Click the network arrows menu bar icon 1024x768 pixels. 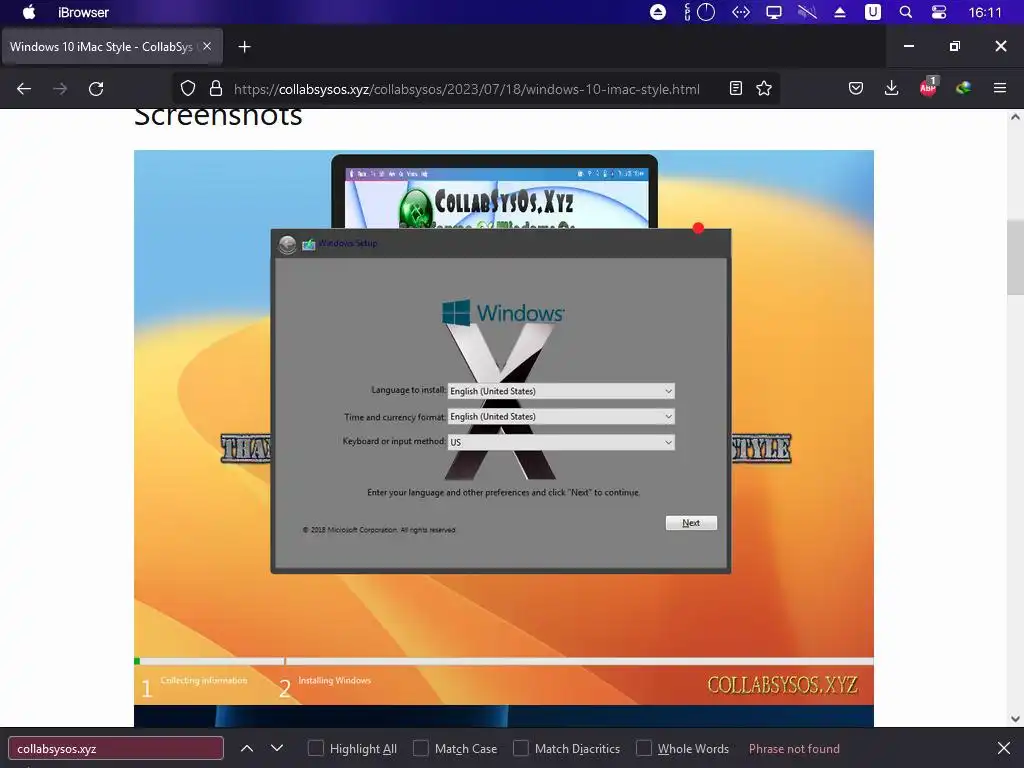click(x=741, y=12)
